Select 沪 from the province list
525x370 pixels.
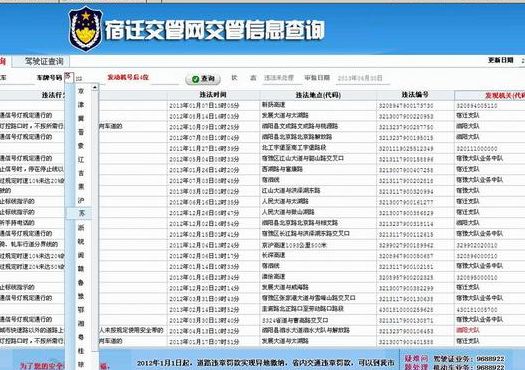[x=81, y=200]
